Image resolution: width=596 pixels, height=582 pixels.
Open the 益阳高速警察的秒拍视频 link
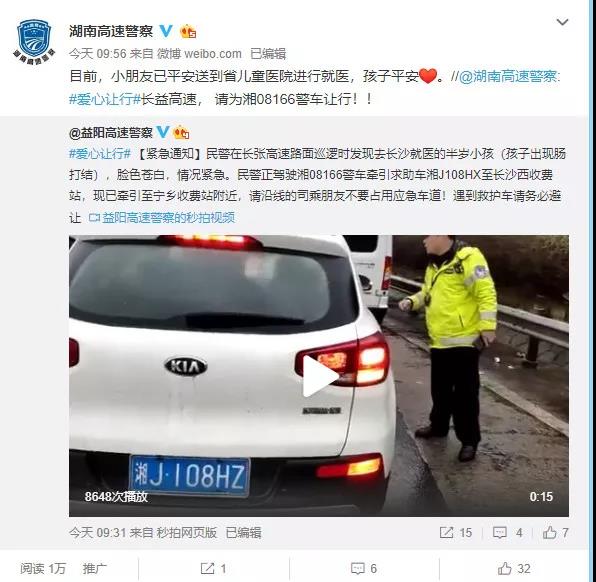click(162, 217)
